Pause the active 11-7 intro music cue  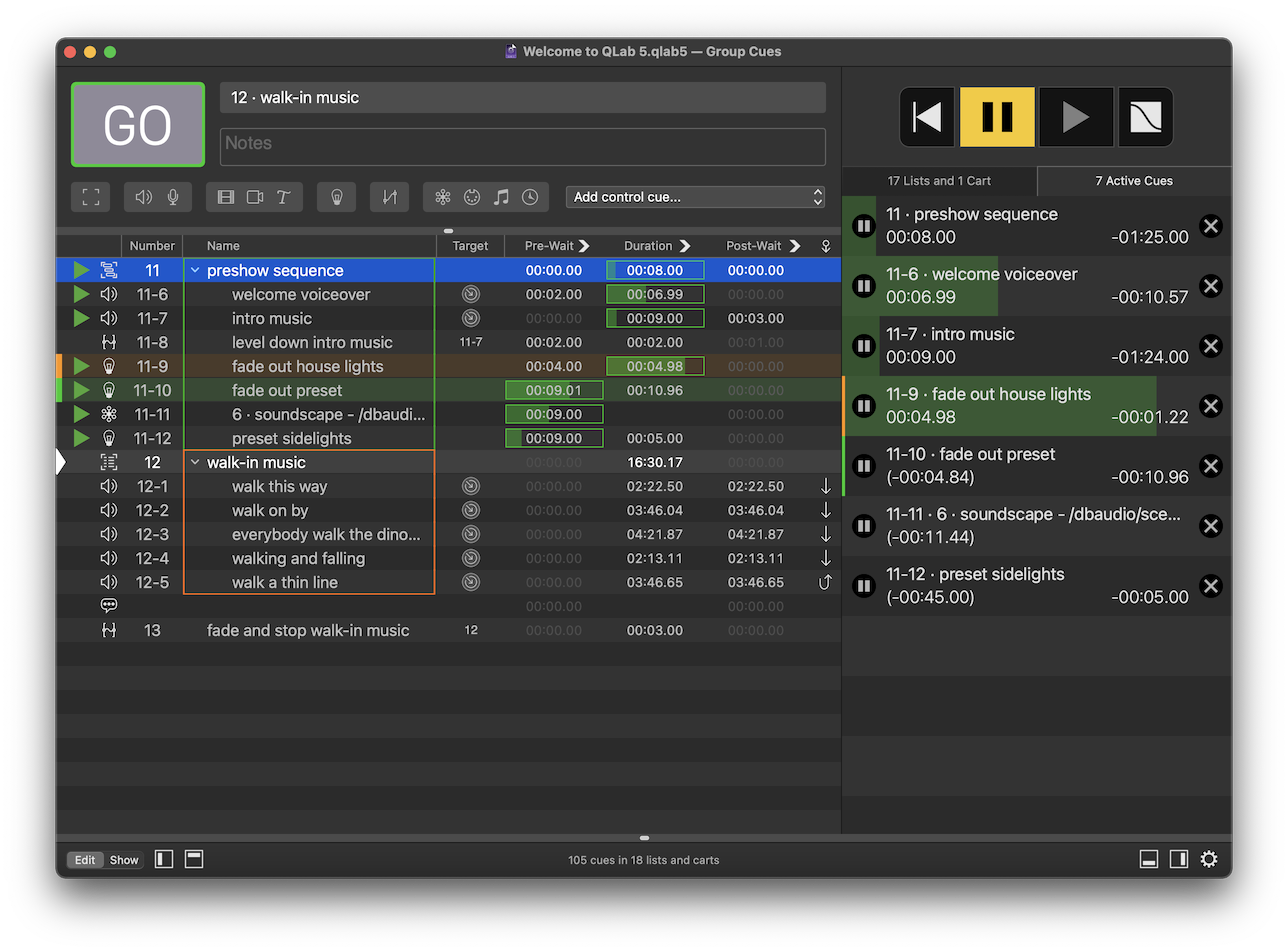coord(862,346)
